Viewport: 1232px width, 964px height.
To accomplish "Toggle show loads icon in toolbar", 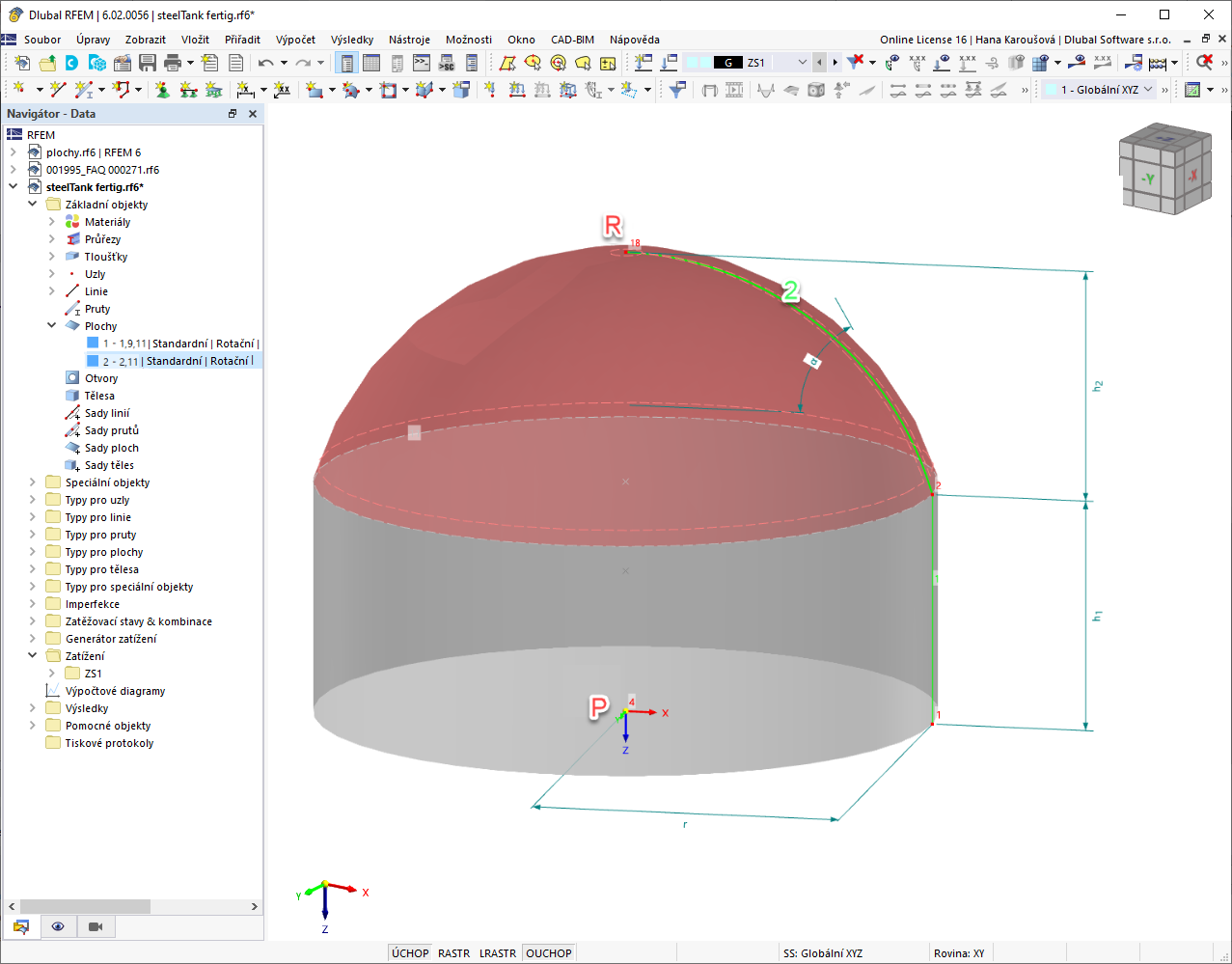I will click(942, 63).
